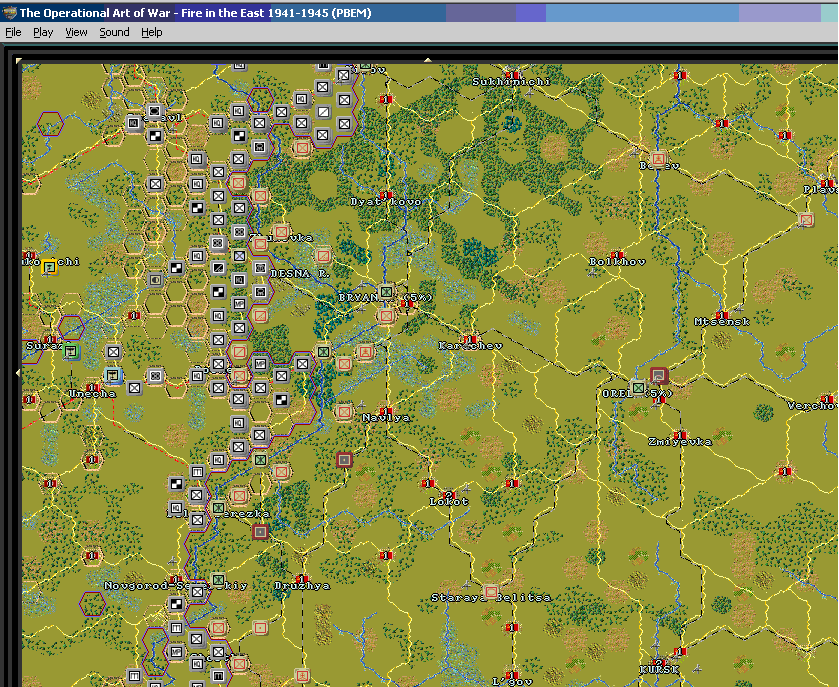Select the white slash-symbol German unit at top
The height and width of the screenshot is (687, 839).
[323, 111]
